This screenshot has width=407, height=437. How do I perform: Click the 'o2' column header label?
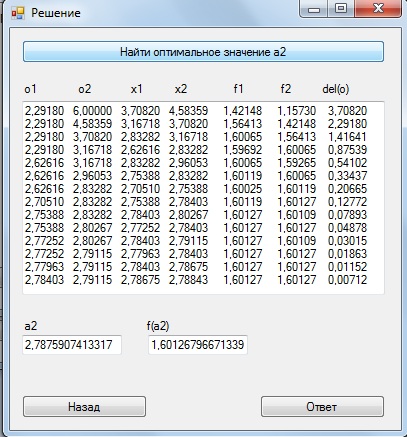tap(85, 89)
